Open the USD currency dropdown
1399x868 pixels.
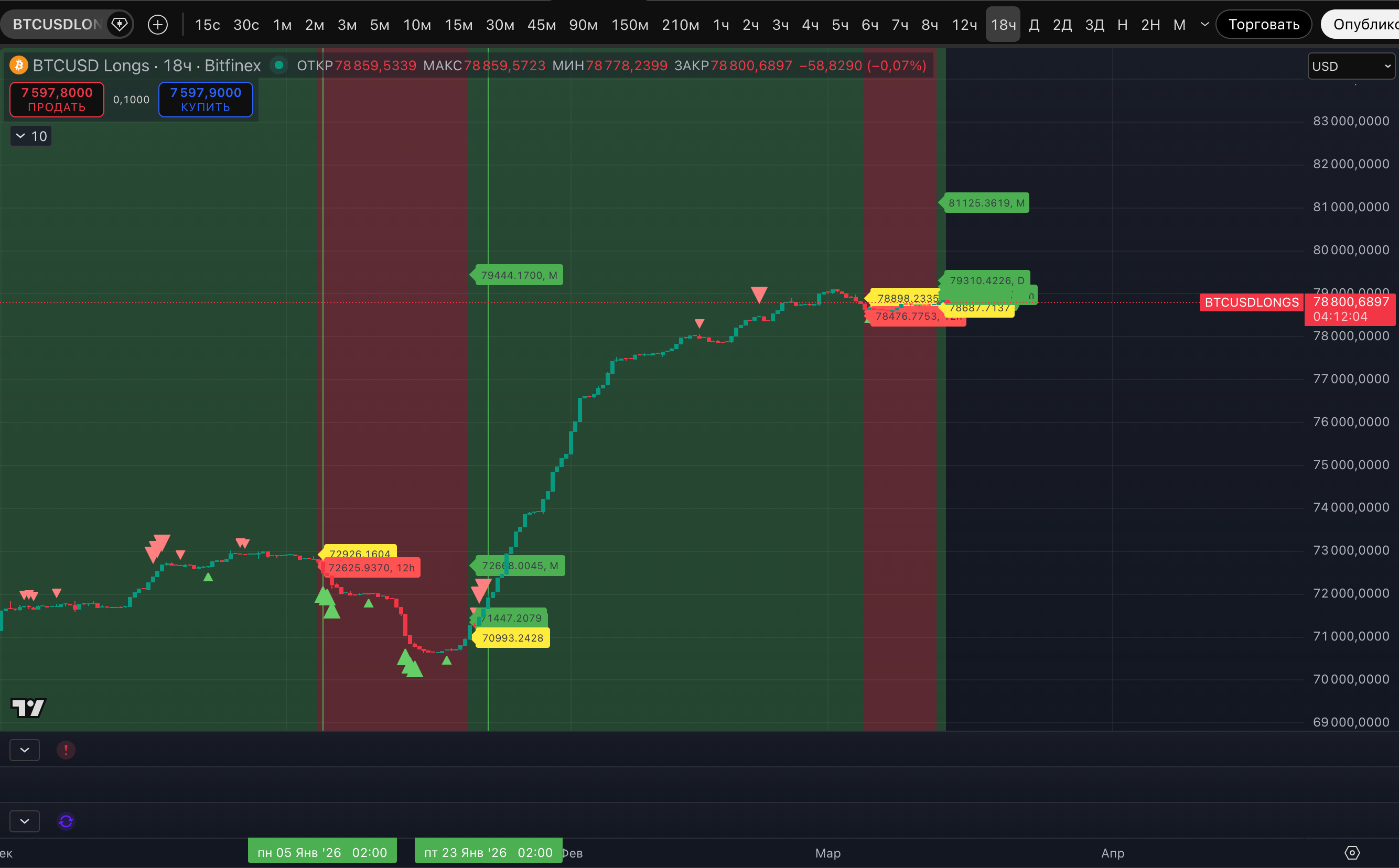point(1350,66)
